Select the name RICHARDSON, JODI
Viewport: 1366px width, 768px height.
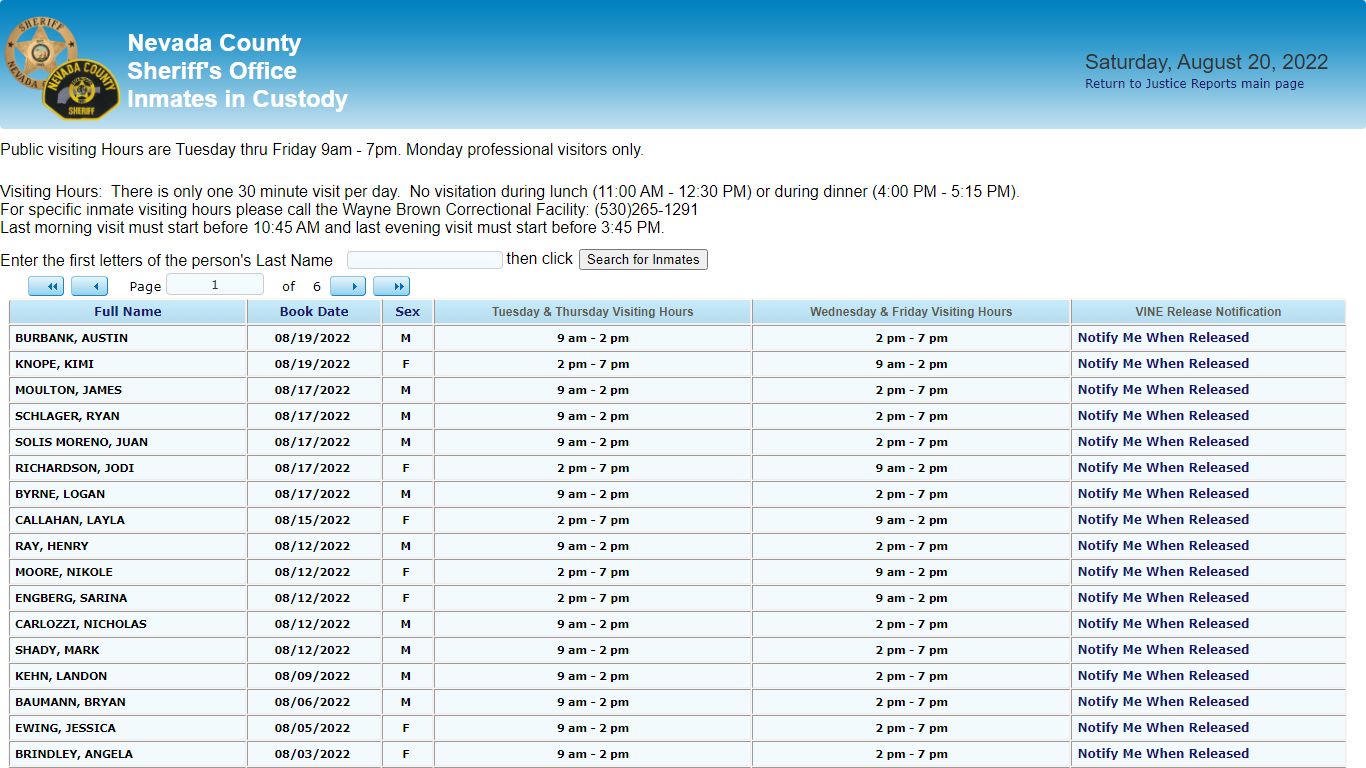(74, 468)
